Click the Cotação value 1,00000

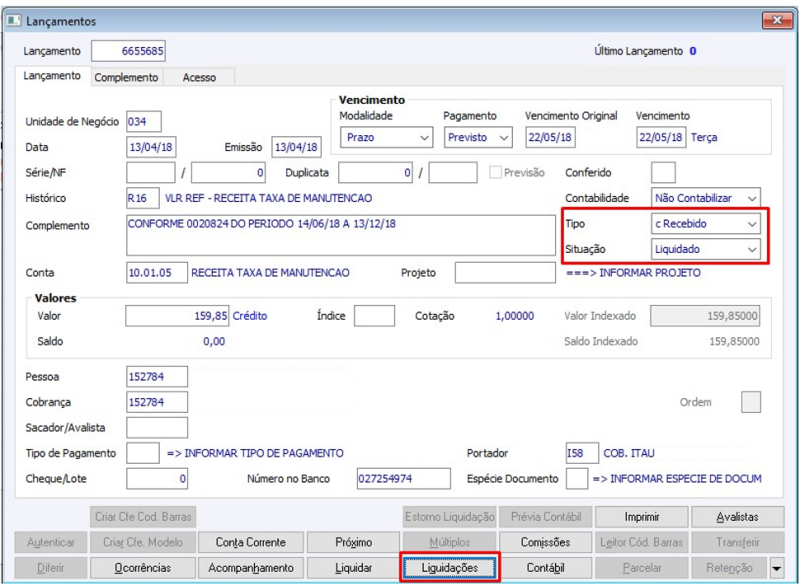click(x=514, y=316)
